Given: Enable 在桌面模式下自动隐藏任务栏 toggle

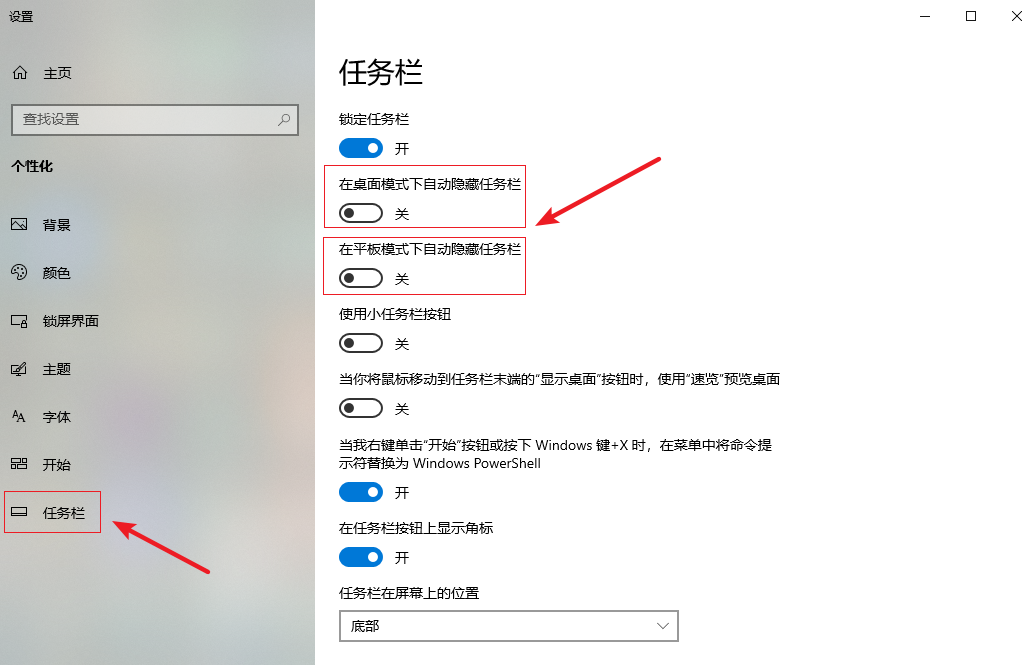Looking at the screenshot, I should click(x=361, y=213).
